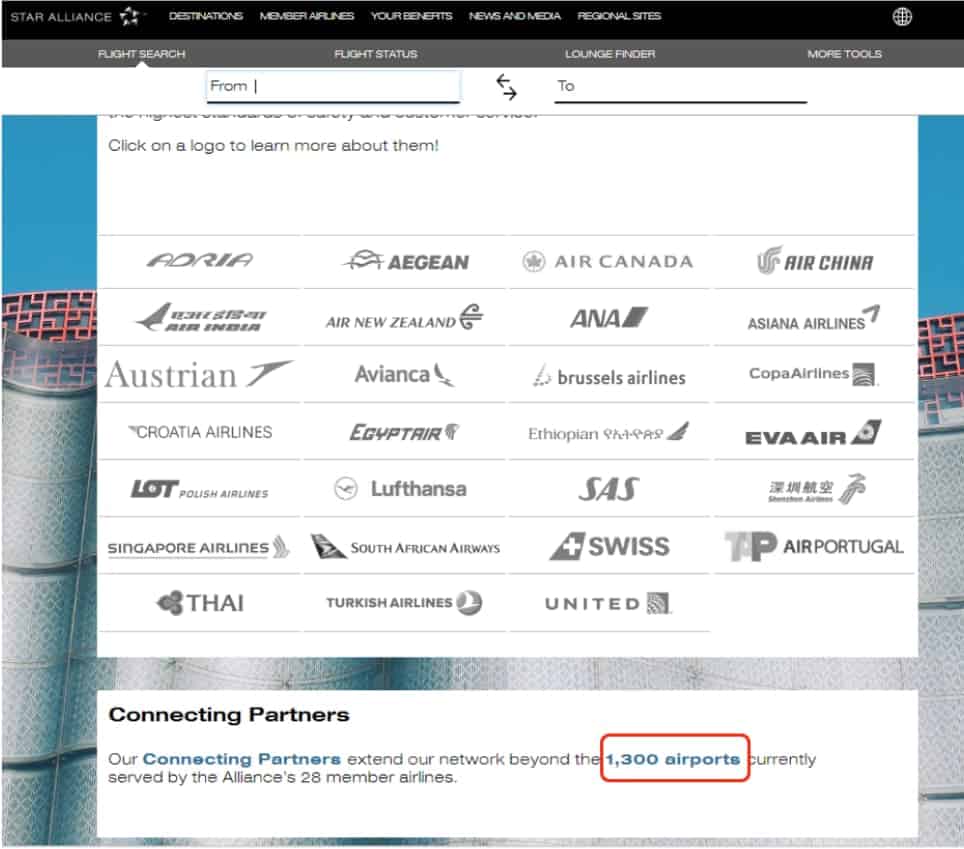Viewport: 964px width, 849px height.
Task: Select the Air India logo
Action: click(200, 318)
